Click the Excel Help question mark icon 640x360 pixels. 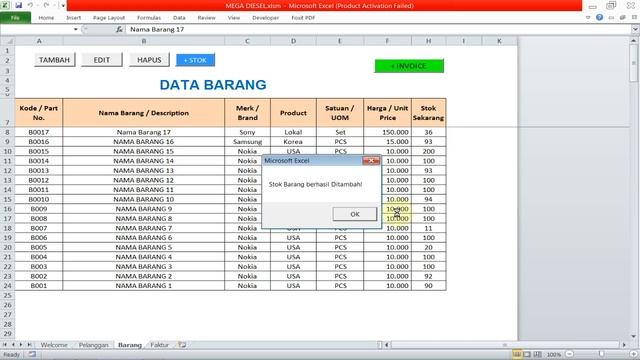599,18
